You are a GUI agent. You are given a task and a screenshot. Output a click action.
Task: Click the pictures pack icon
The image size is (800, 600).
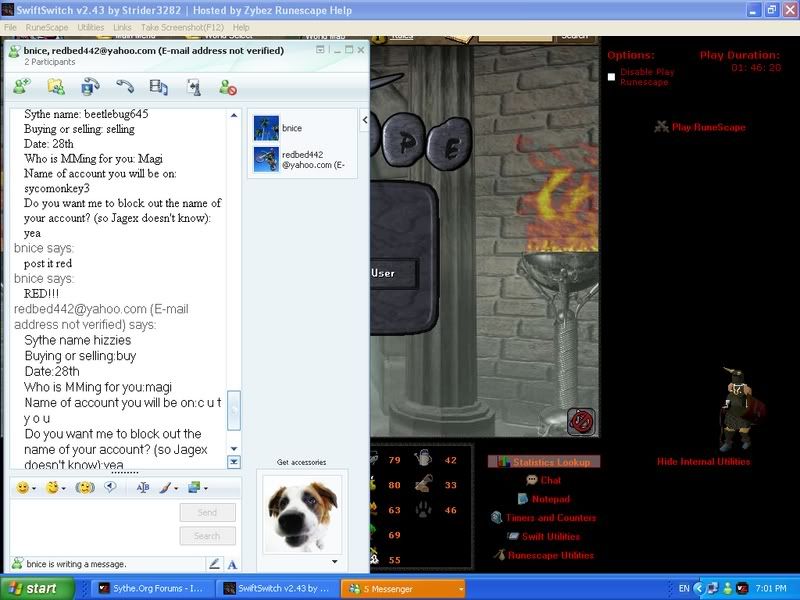point(194,488)
